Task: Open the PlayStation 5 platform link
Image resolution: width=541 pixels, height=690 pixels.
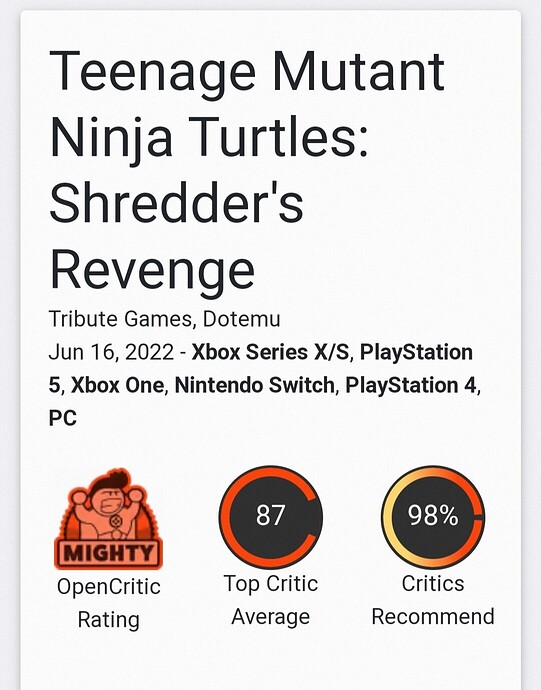Action: pos(261,369)
